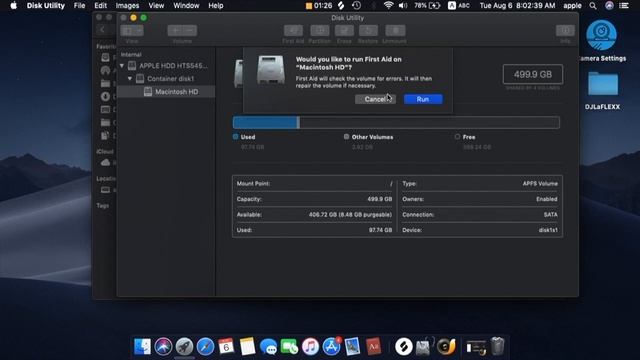Open App Store in the Dock
Screen dimensions: 640x360
(331, 347)
